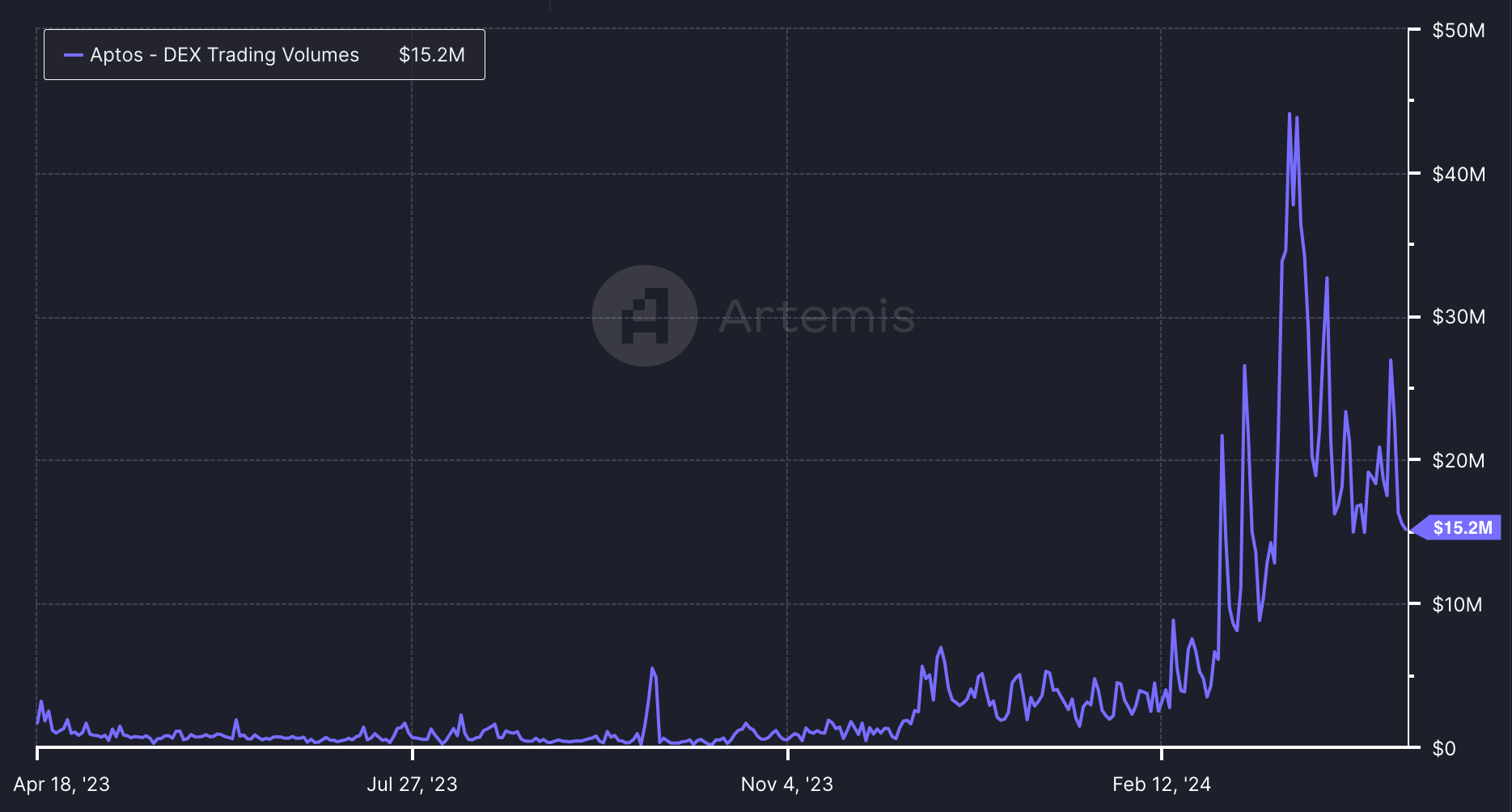The width and height of the screenshot is (1512, 812).
Task: Click the $30M y-axis label
Action: [1459, 317]
